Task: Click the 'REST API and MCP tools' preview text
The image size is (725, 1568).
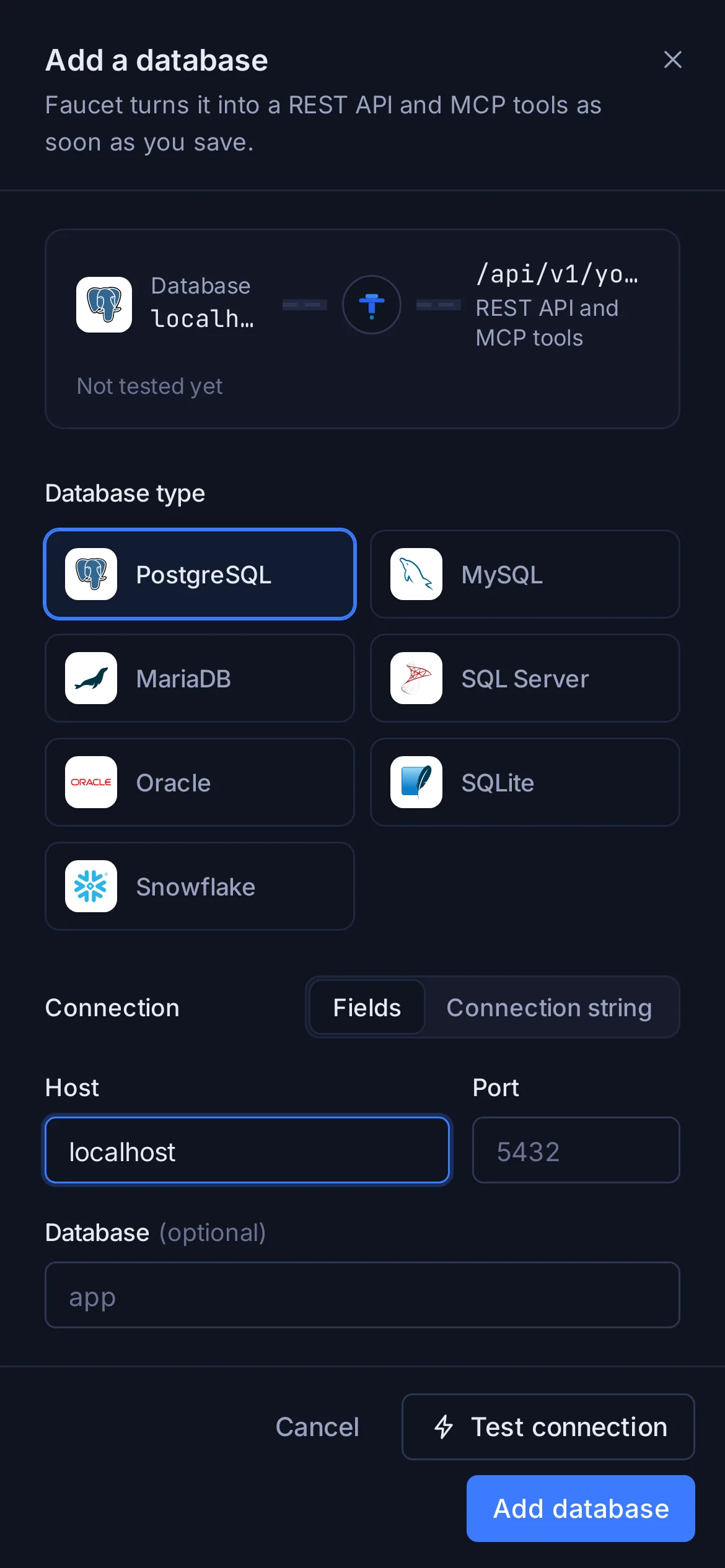Action: tap(547, 323)
